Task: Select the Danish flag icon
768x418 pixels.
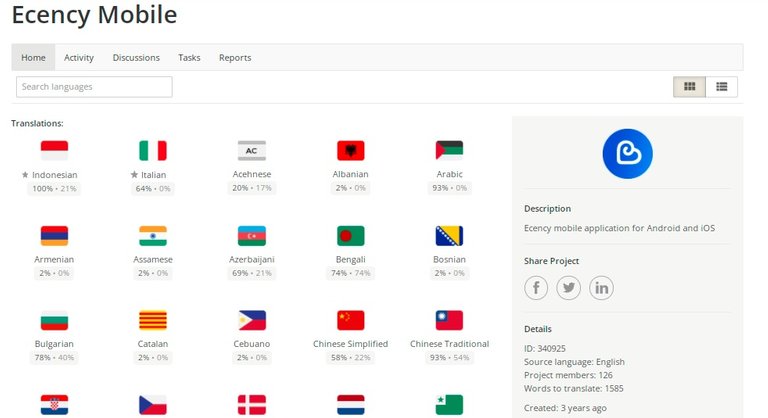Action: [252, 405]
